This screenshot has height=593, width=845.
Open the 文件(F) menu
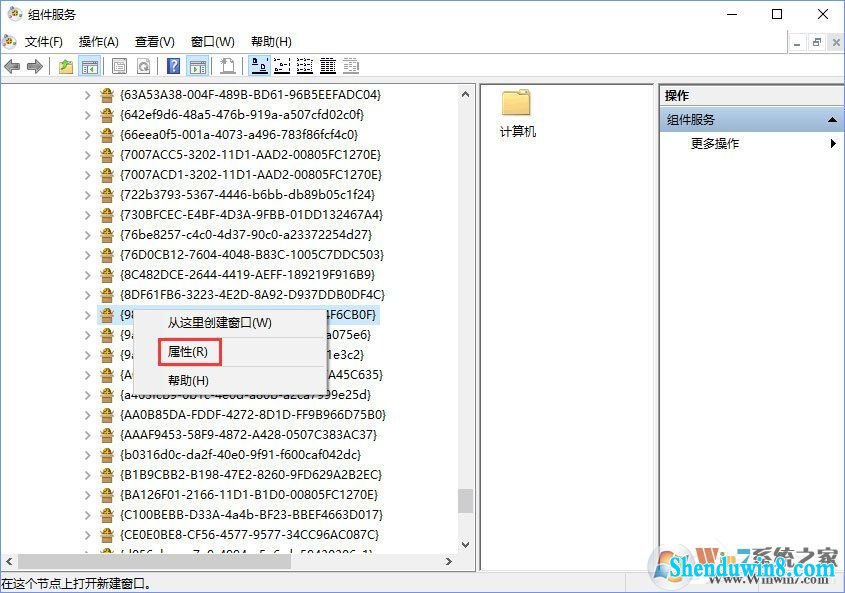coord(44,42)
